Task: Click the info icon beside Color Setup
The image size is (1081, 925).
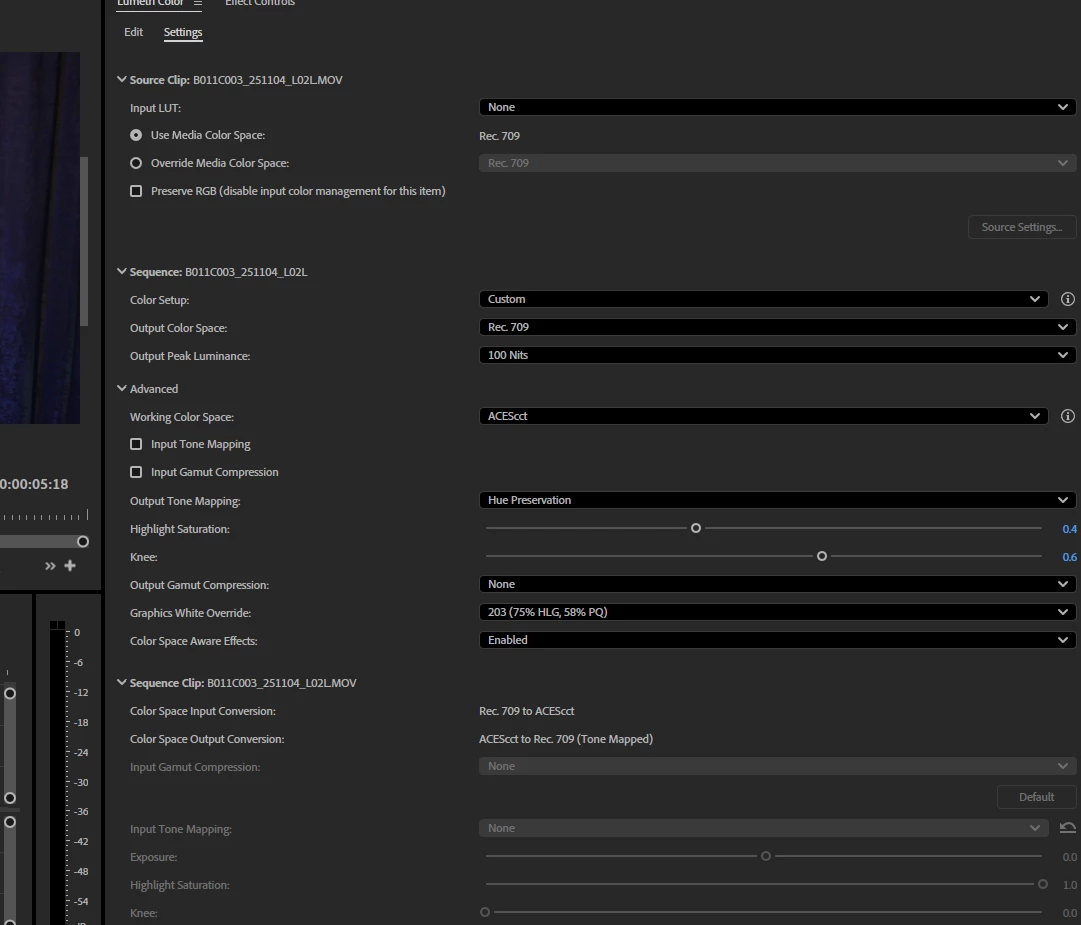Action: [1067, 299]
